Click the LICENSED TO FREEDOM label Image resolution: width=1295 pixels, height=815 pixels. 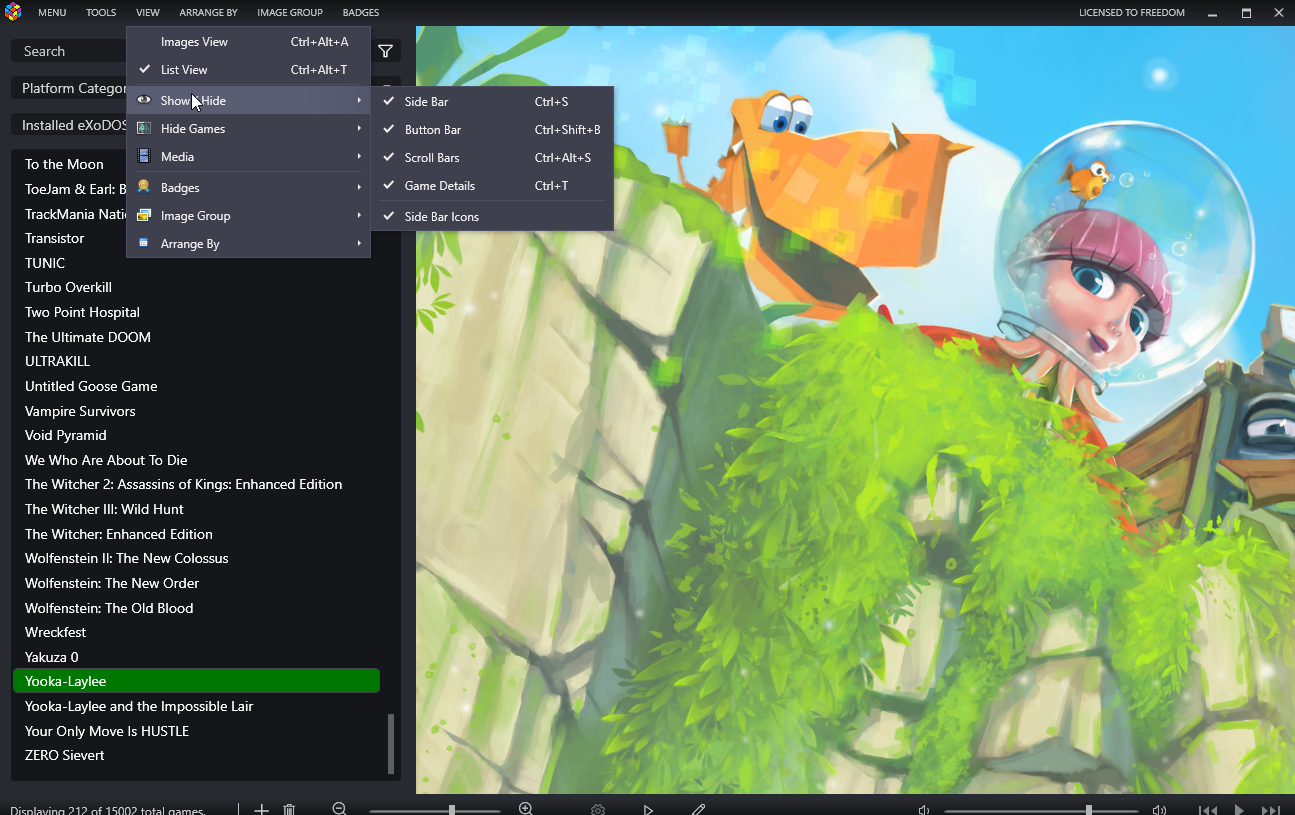tap(1132, 13)
